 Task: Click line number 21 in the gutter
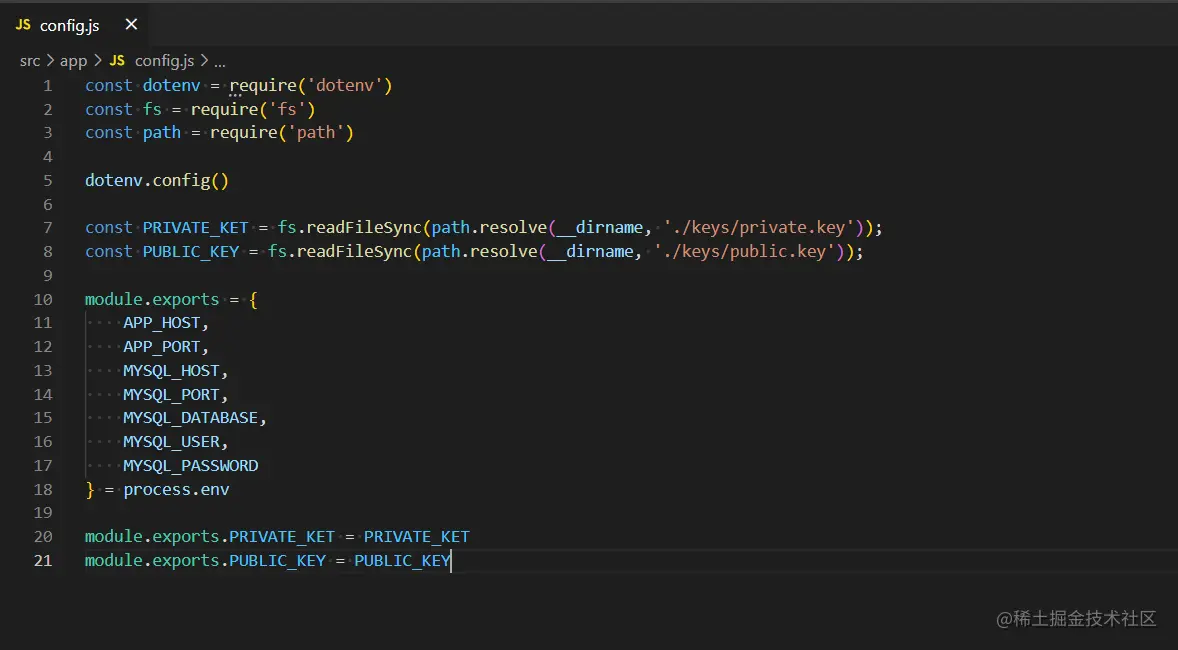click(x=43, y=560)
